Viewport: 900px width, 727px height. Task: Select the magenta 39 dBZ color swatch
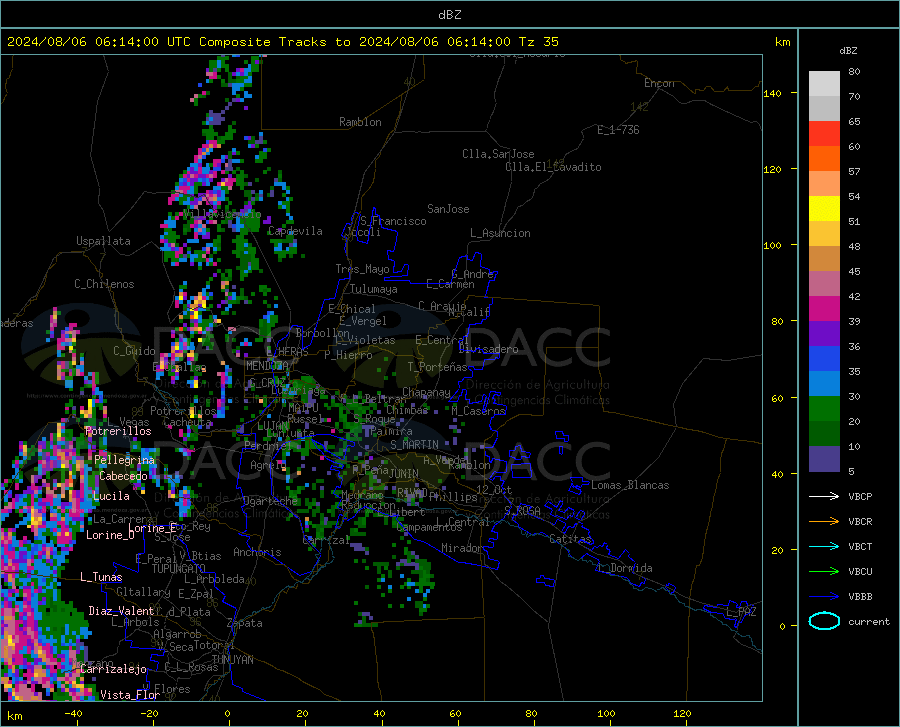(824, 309)
